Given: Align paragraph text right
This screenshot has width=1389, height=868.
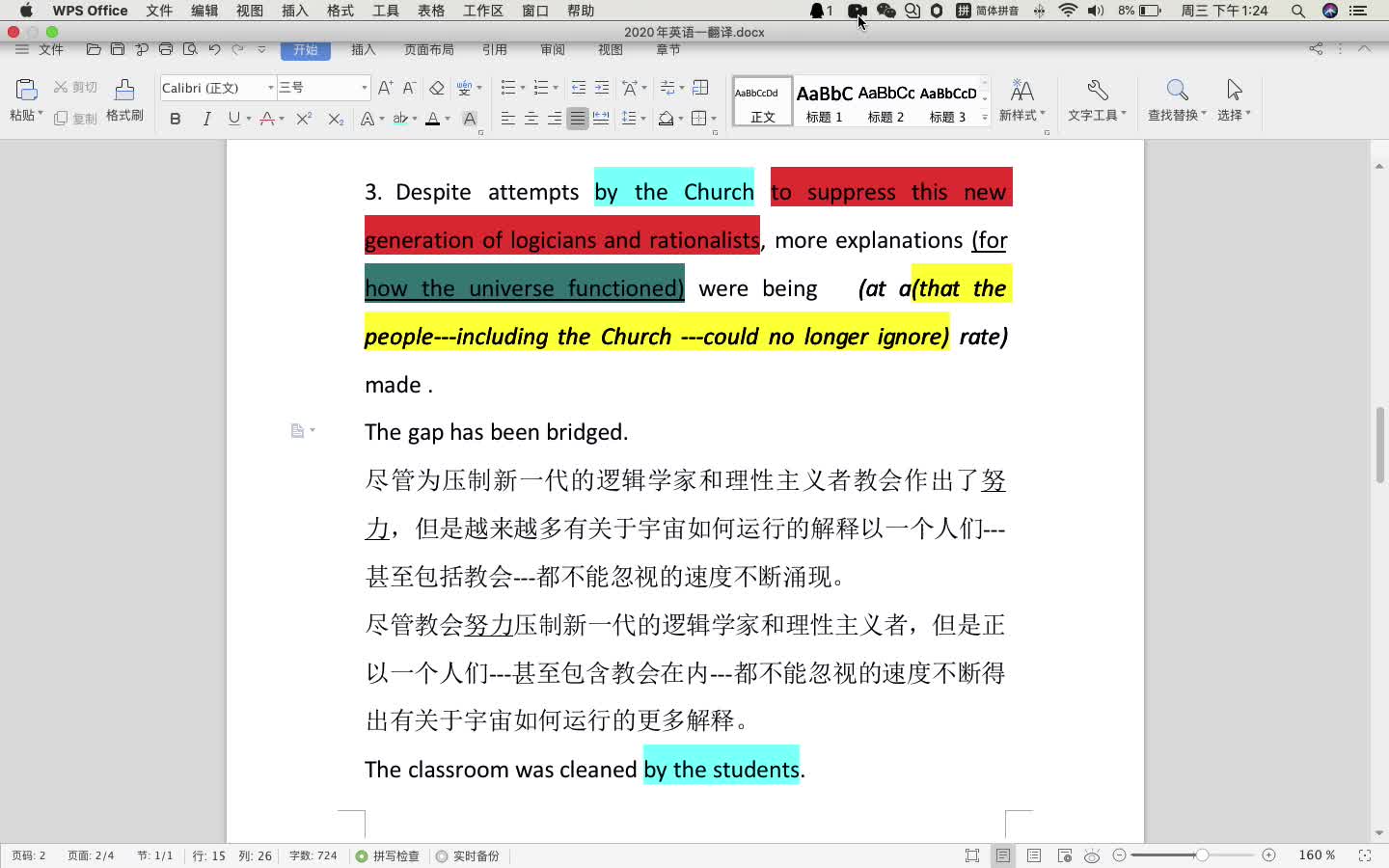Looking at the screenshot, I should pos(555,119).
